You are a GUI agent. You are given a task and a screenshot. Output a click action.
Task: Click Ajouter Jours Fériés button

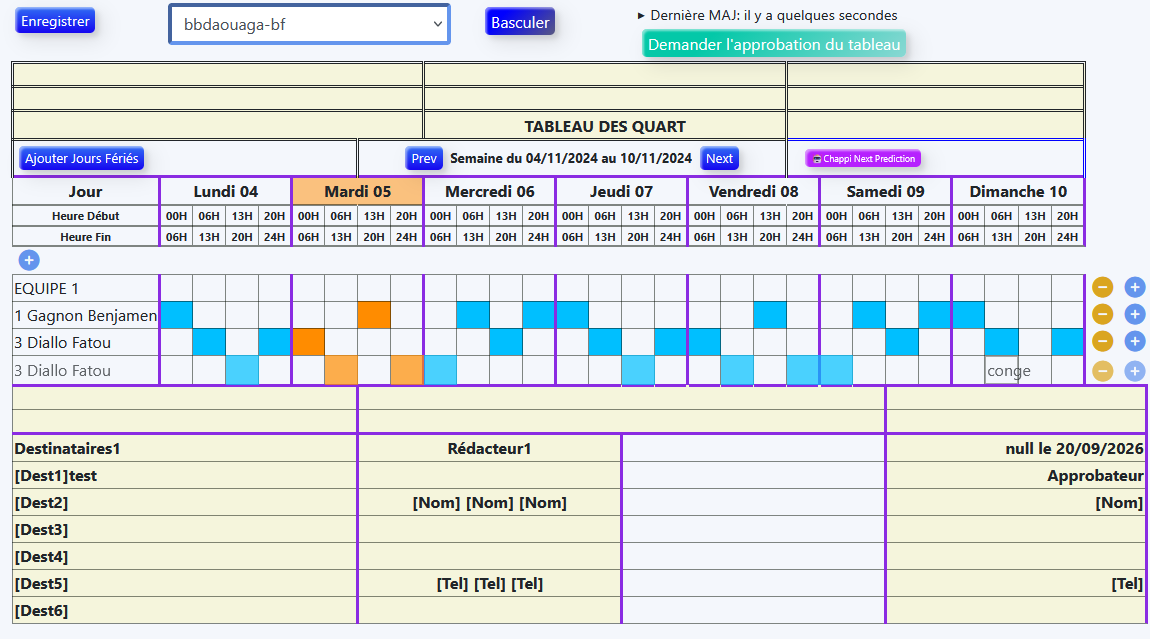pyautogui.click(x=81, y=158)
